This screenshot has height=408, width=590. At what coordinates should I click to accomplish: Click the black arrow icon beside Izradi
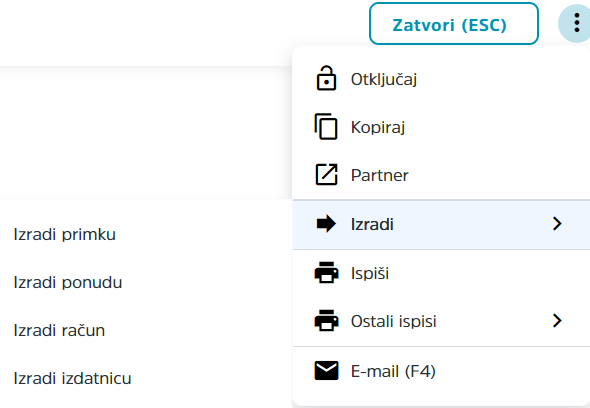coord(326,224)
